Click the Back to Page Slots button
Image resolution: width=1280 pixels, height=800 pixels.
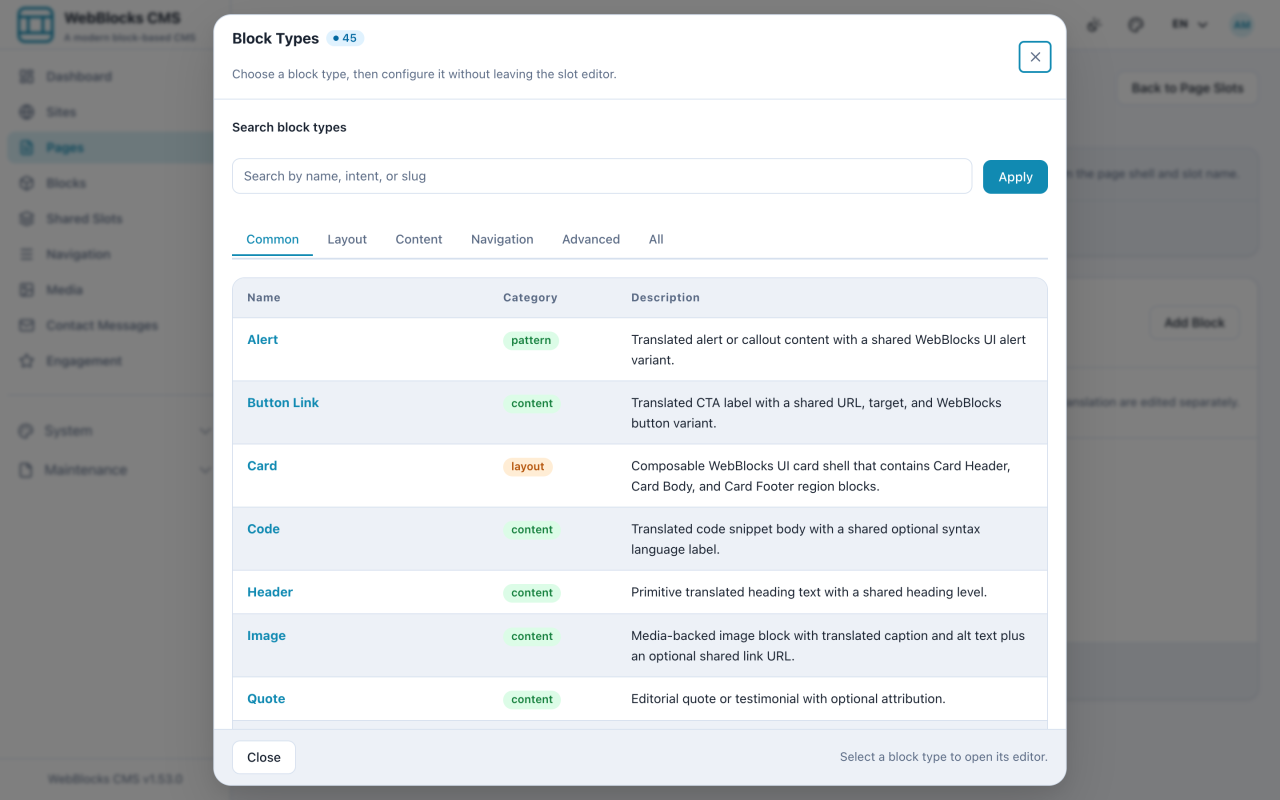[1187, 88]
